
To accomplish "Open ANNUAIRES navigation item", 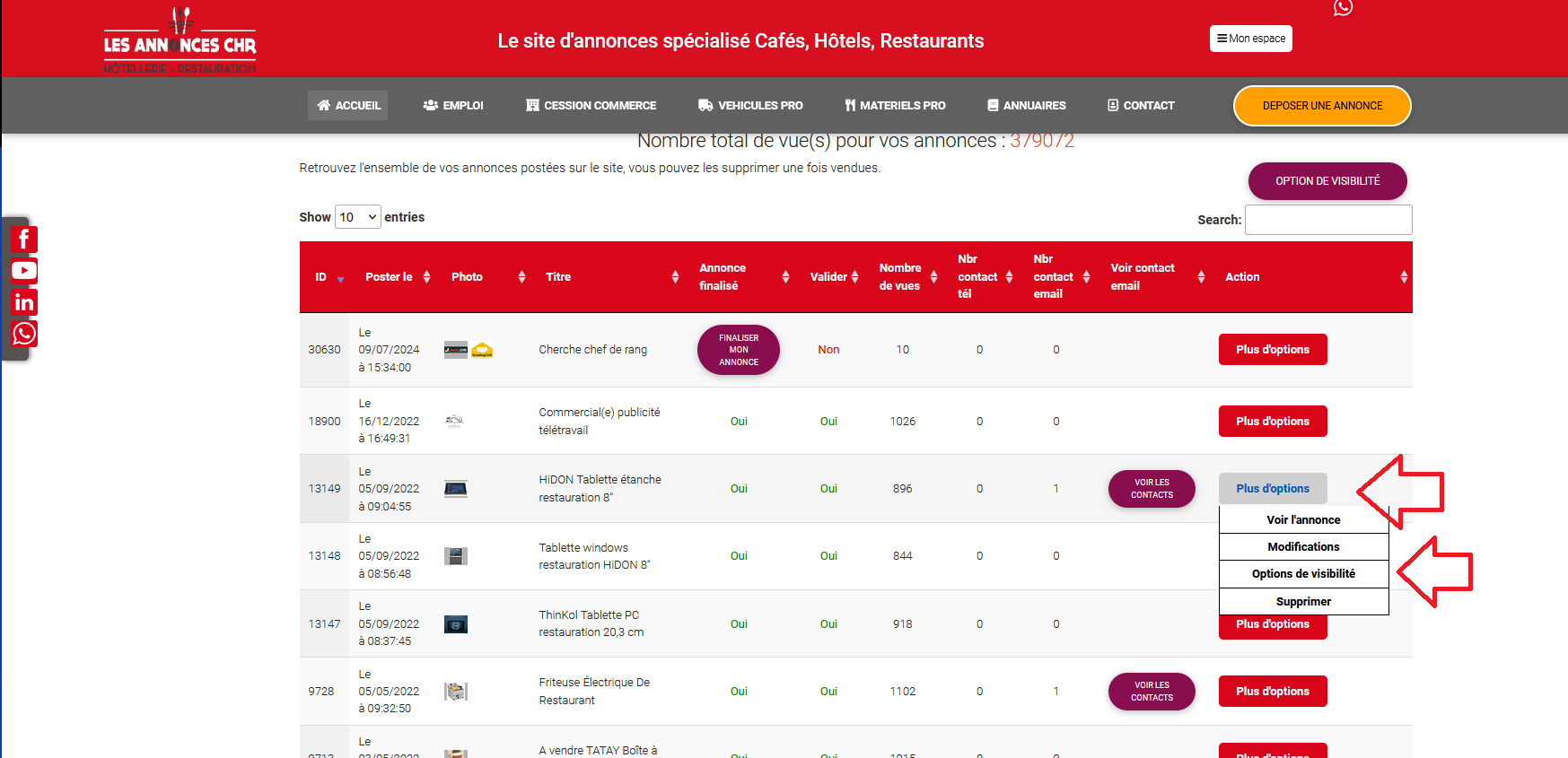I will click(x=1027, y=106).
